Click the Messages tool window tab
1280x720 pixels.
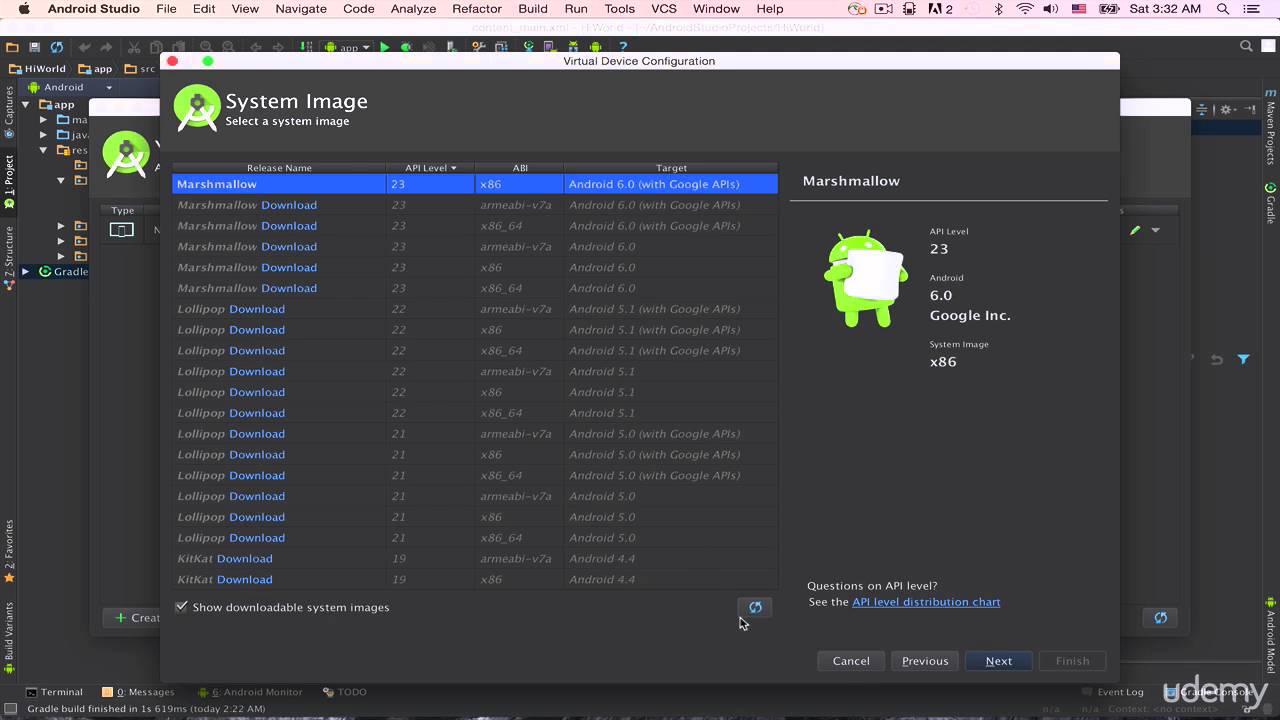[x=138, y=692]
